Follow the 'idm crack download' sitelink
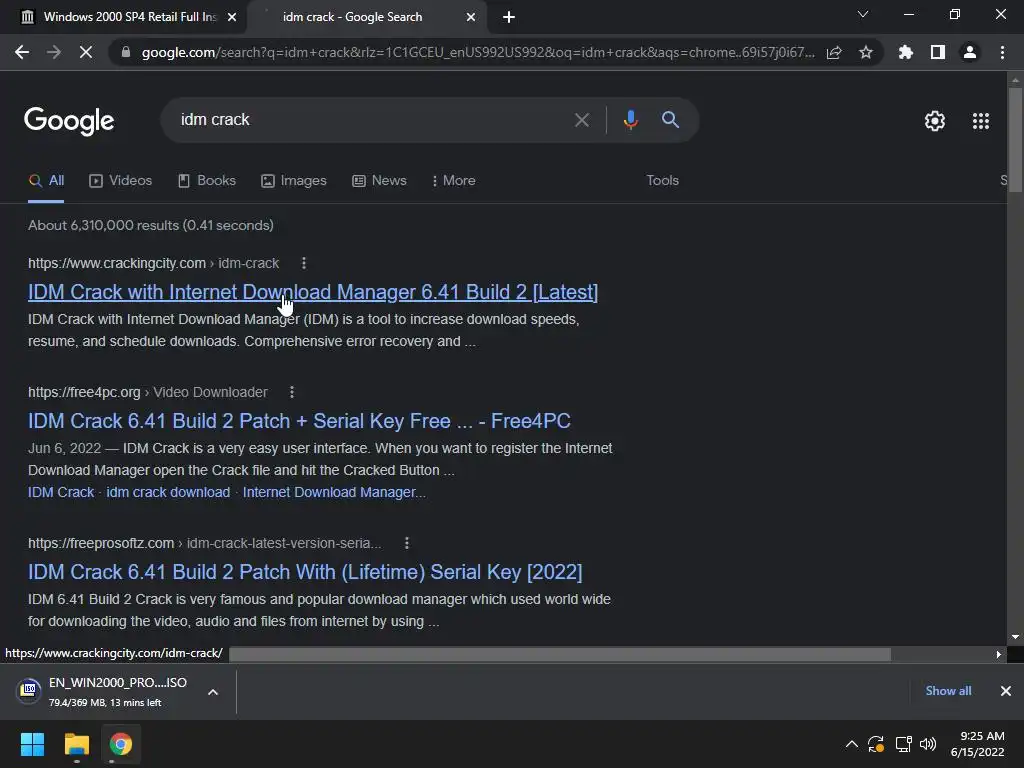 (x=168, y=492)
